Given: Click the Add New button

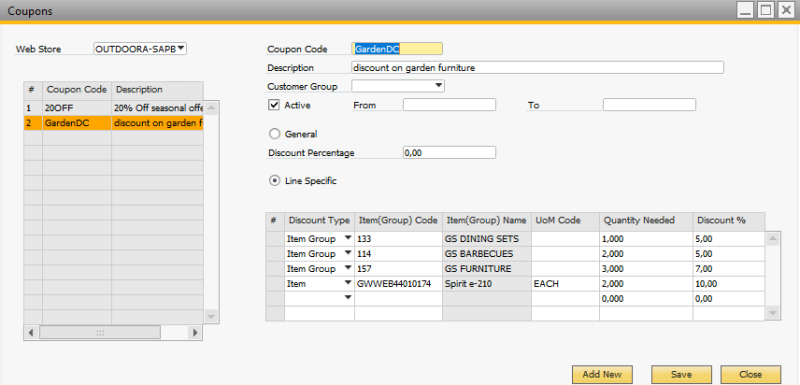Looking at the screenshot, I should (x=603, y=374).
